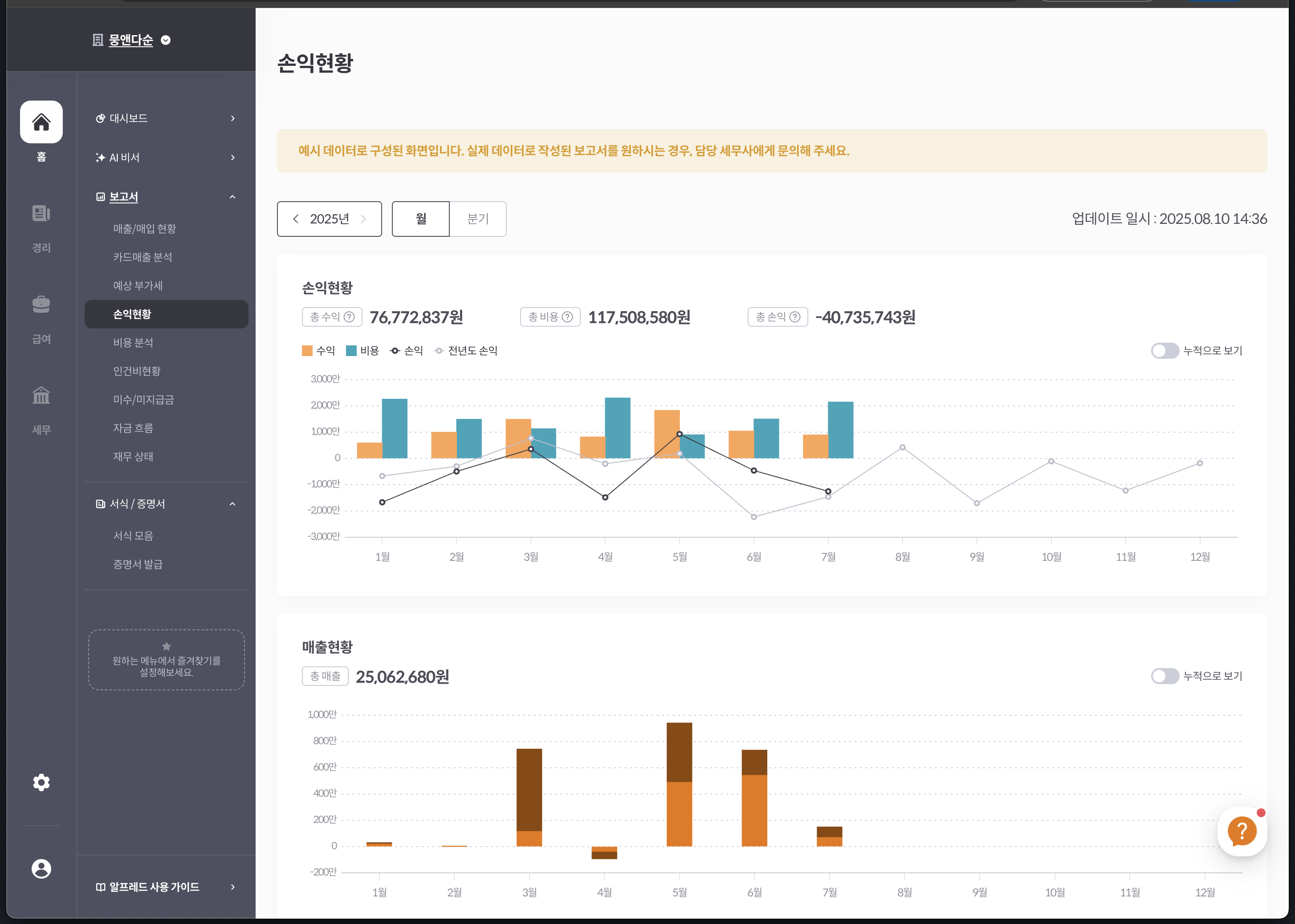Viewport: 1295px width, 924px height.
Task: Click the May 손익 data point
Action: click(679, 434)
